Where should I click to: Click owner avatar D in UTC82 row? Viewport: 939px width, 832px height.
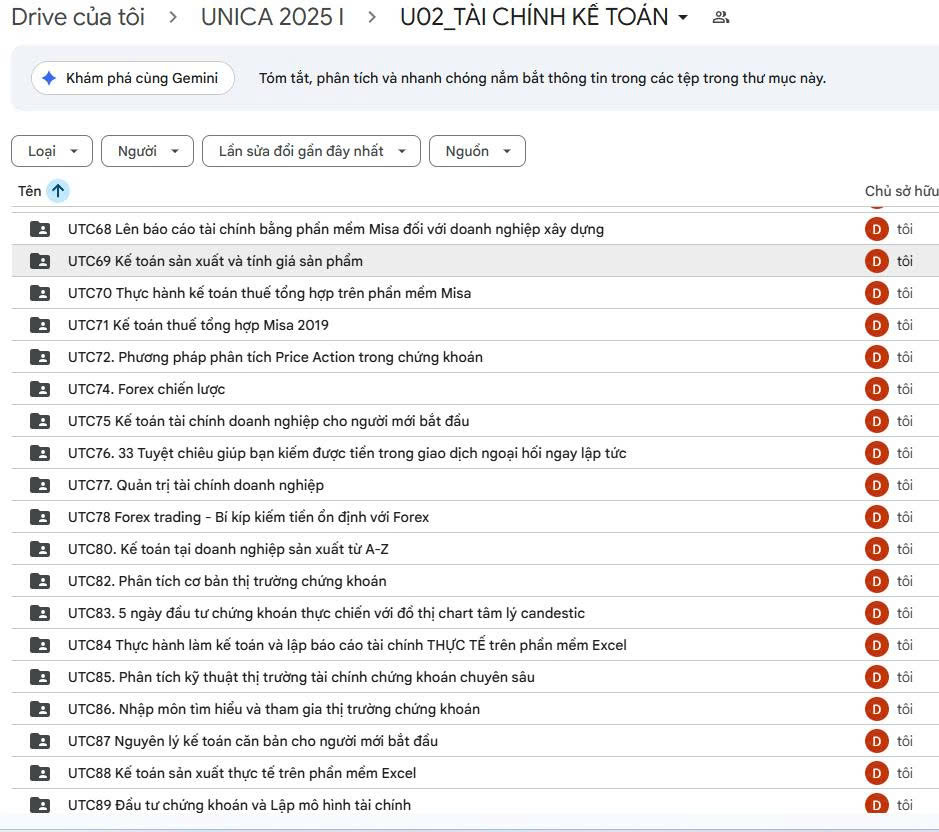click(876, 581)
